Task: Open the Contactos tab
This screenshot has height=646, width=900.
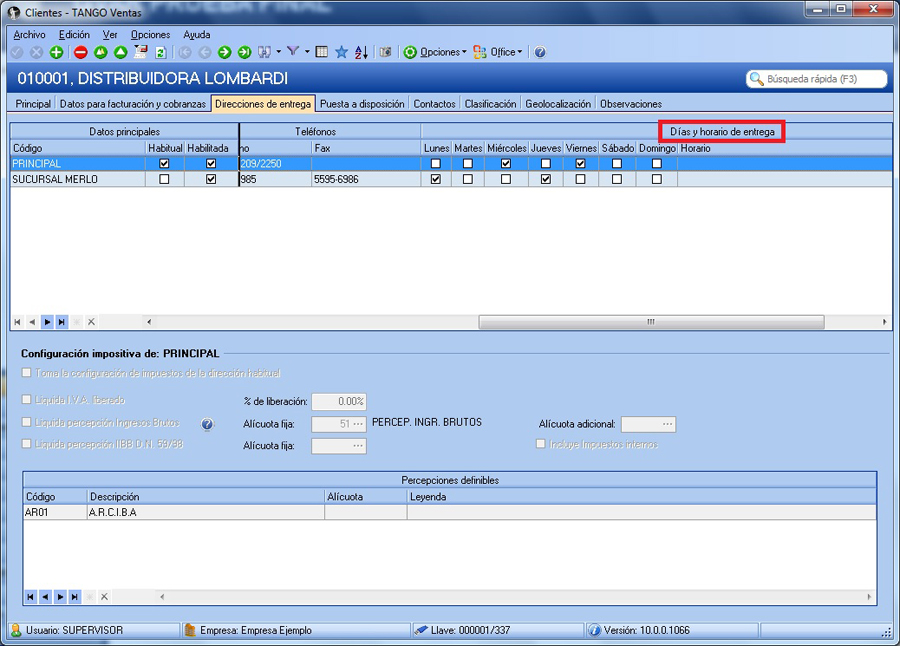Action: (435, 104)
